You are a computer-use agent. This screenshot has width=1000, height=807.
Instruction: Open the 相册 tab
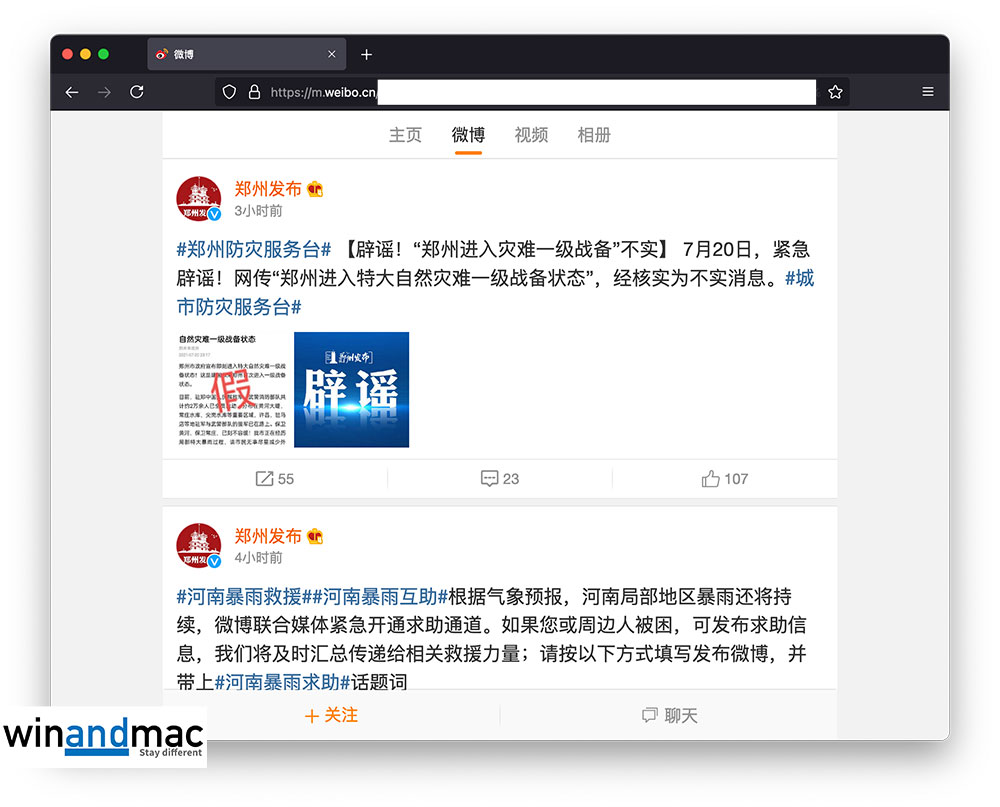pyautogui.click(x=594, y=135)
